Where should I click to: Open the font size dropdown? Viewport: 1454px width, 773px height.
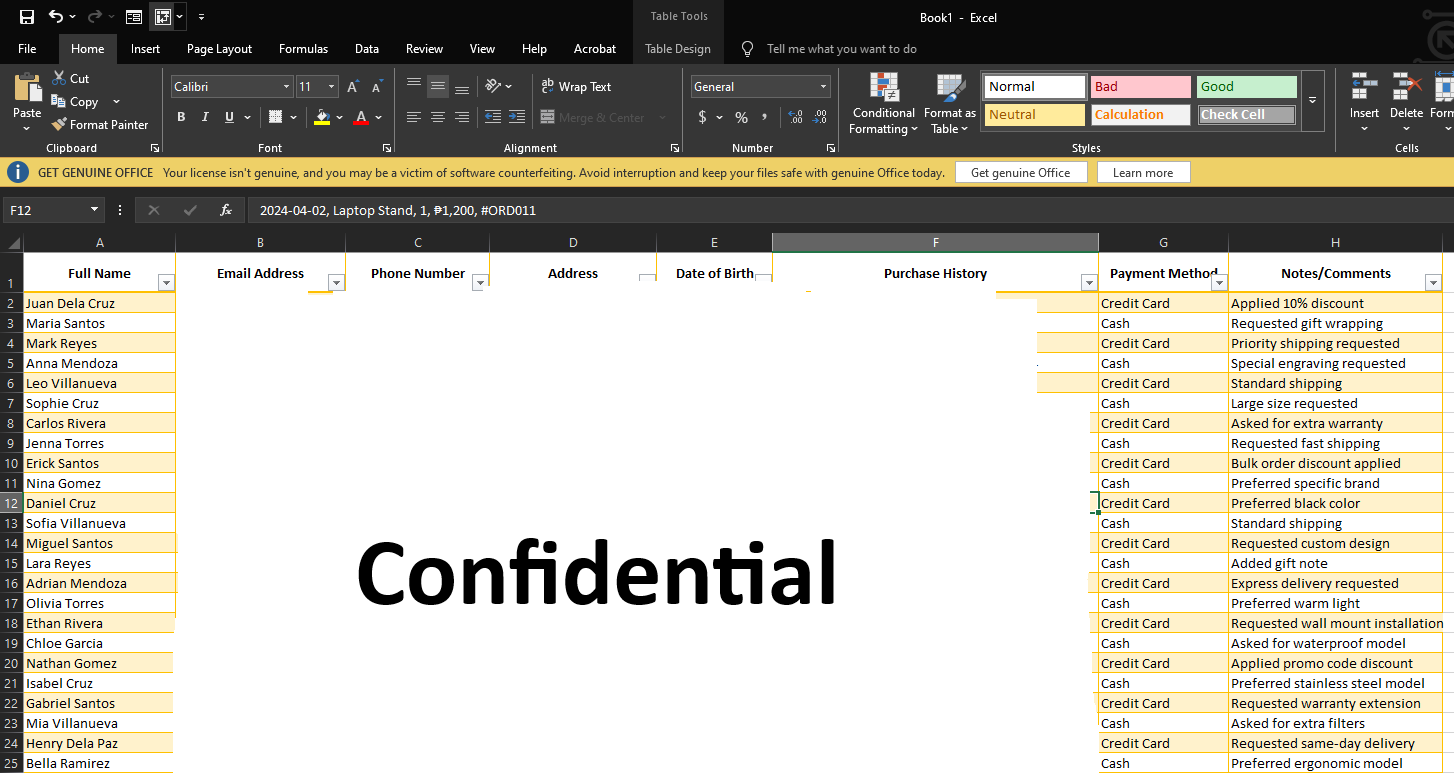click(332, 87)
